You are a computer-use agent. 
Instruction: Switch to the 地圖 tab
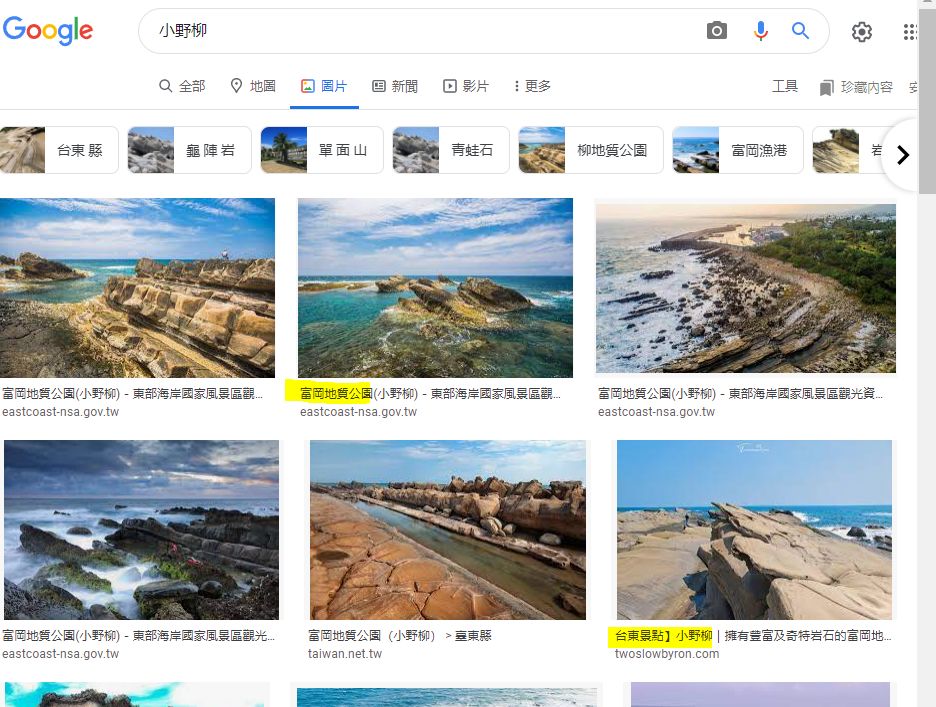click(x=252, y=86)
